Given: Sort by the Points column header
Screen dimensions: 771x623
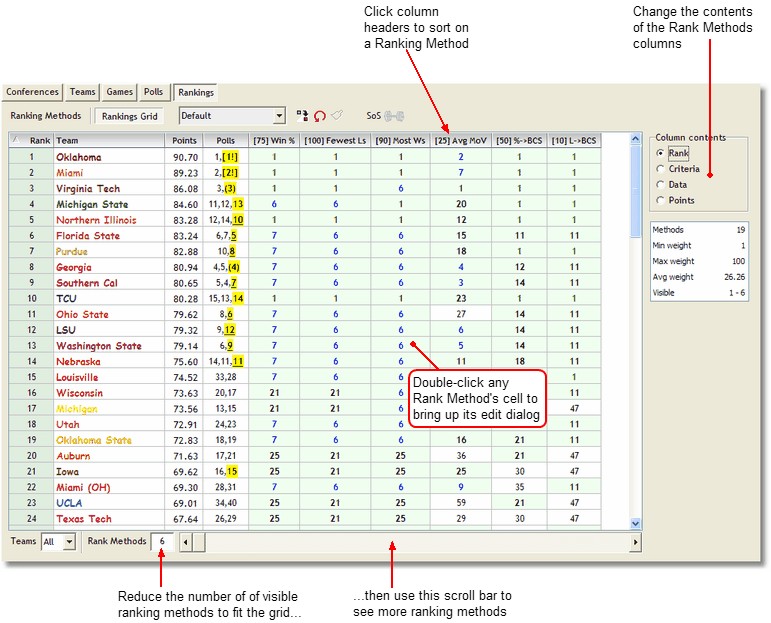Looking at the screenshot, I should [x=184, y=141].
